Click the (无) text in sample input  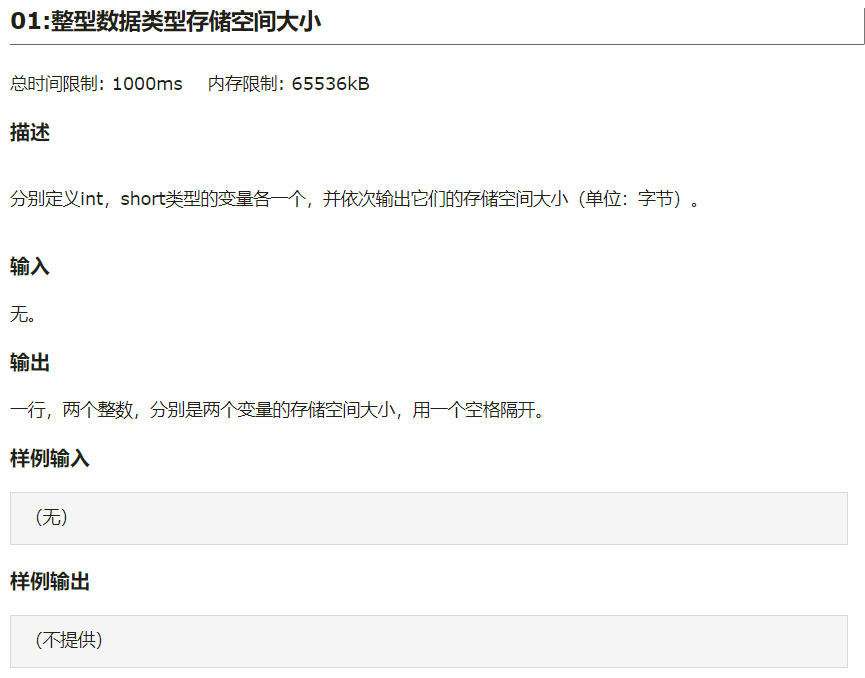click(51, 517)
